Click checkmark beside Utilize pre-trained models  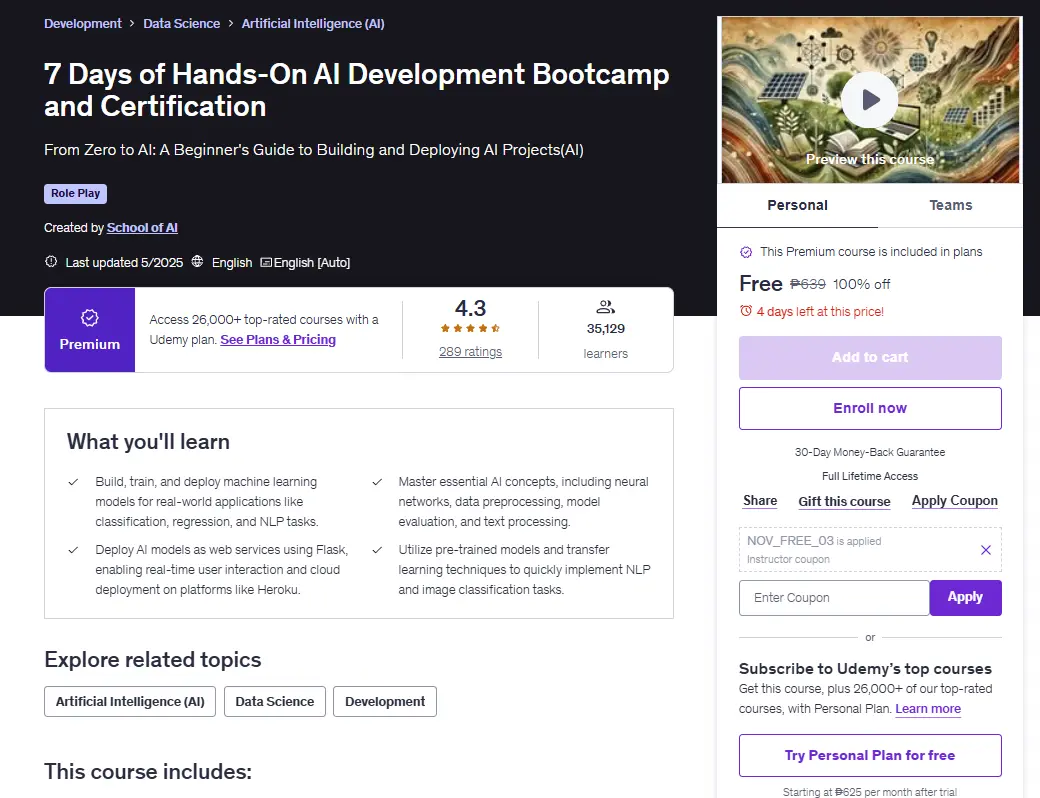(377, 550)
